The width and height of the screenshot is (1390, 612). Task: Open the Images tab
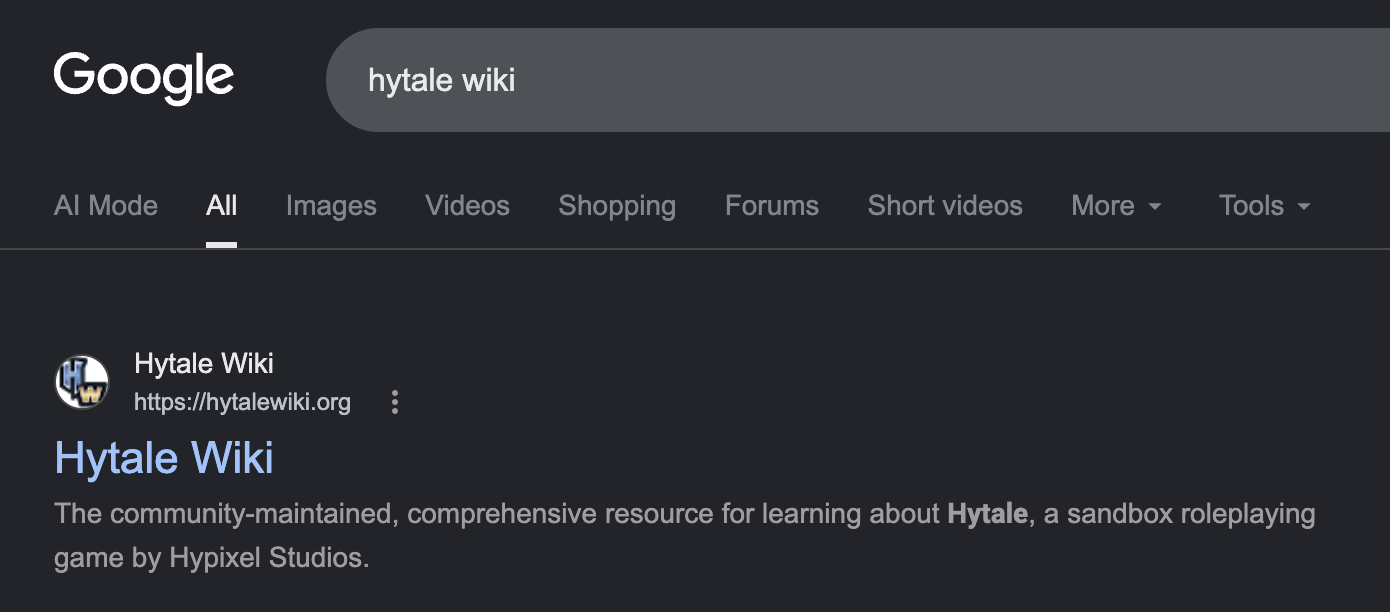click(x=331, y=206)
